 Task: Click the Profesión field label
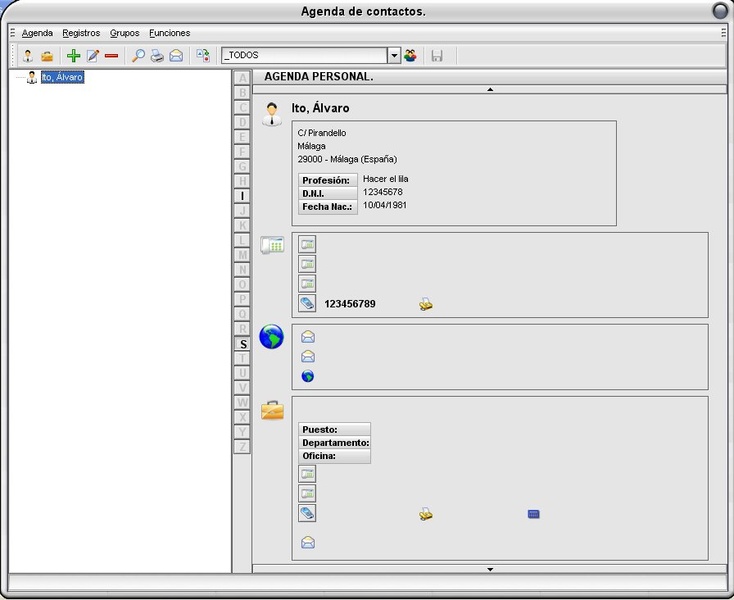click(326, 180)
